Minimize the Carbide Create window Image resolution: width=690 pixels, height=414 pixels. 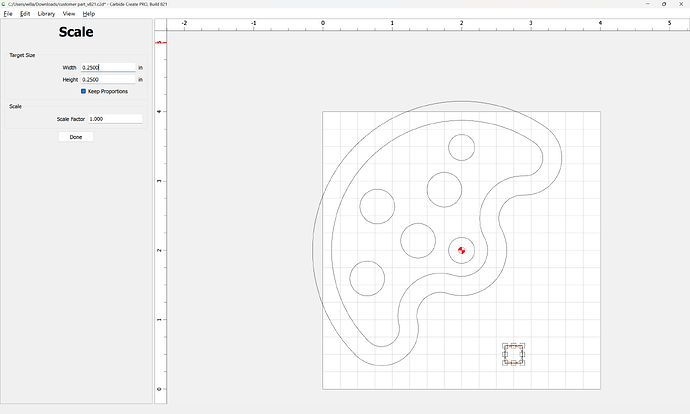(646, 4)
